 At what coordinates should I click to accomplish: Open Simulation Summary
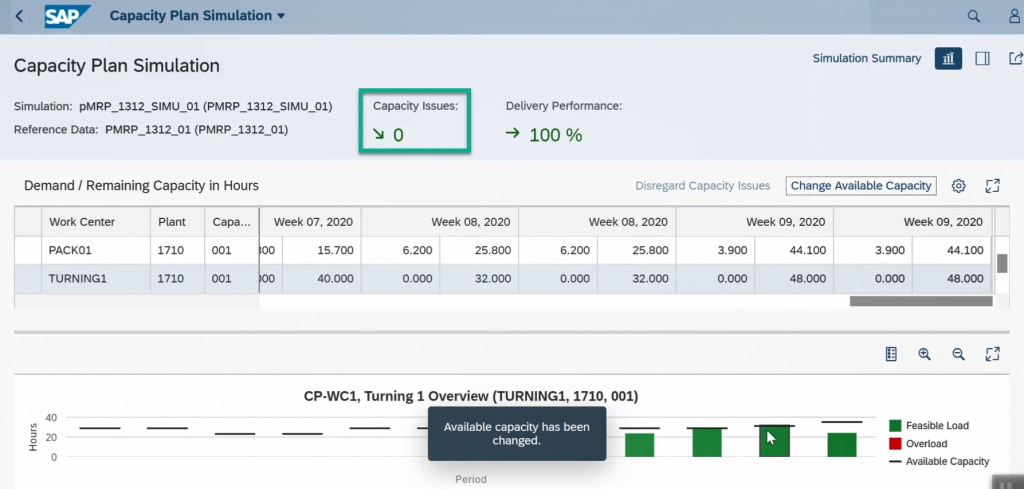[867, 58]
